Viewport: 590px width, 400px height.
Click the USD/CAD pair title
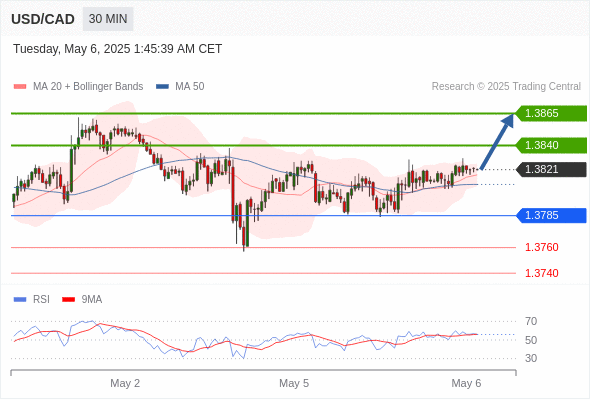[x=43, y=19]
